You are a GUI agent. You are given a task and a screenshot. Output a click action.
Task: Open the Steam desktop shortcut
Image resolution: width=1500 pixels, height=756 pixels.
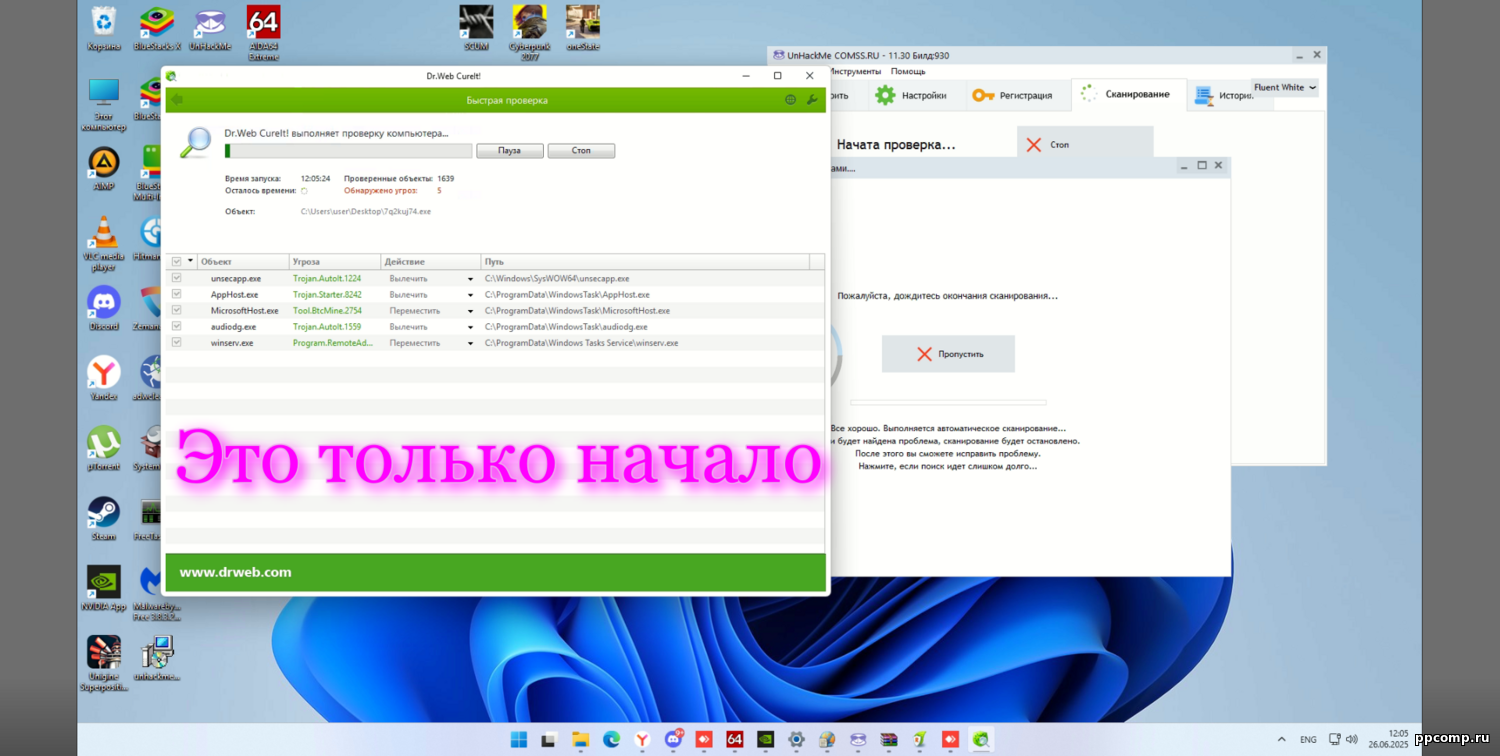pos(103,518)
